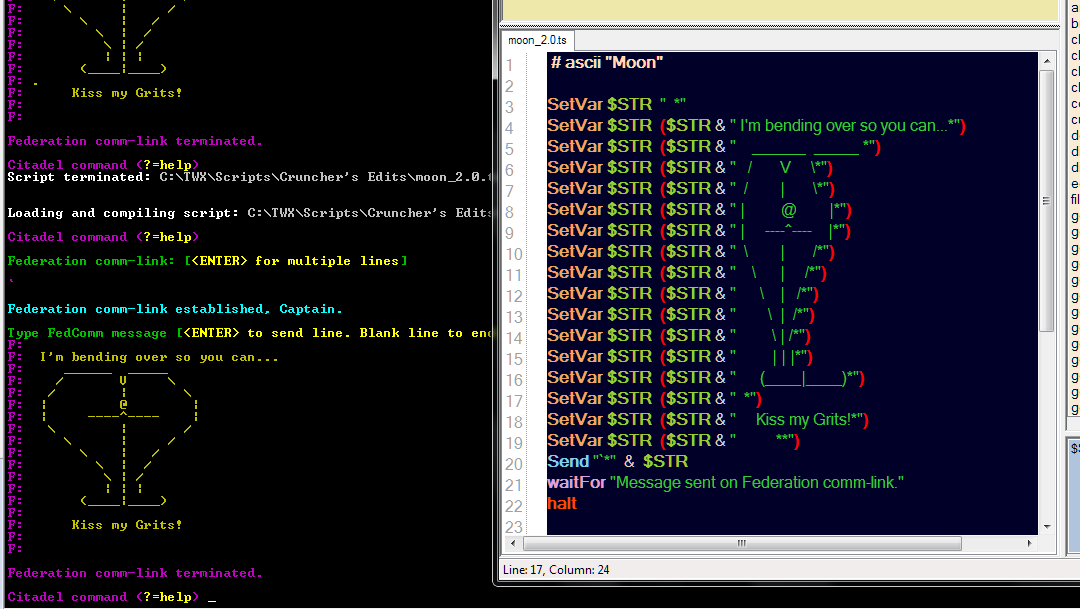The height and width of the screenshot is (609, 1080).
Task: Click the halt command on line 22
Action: 561,503
